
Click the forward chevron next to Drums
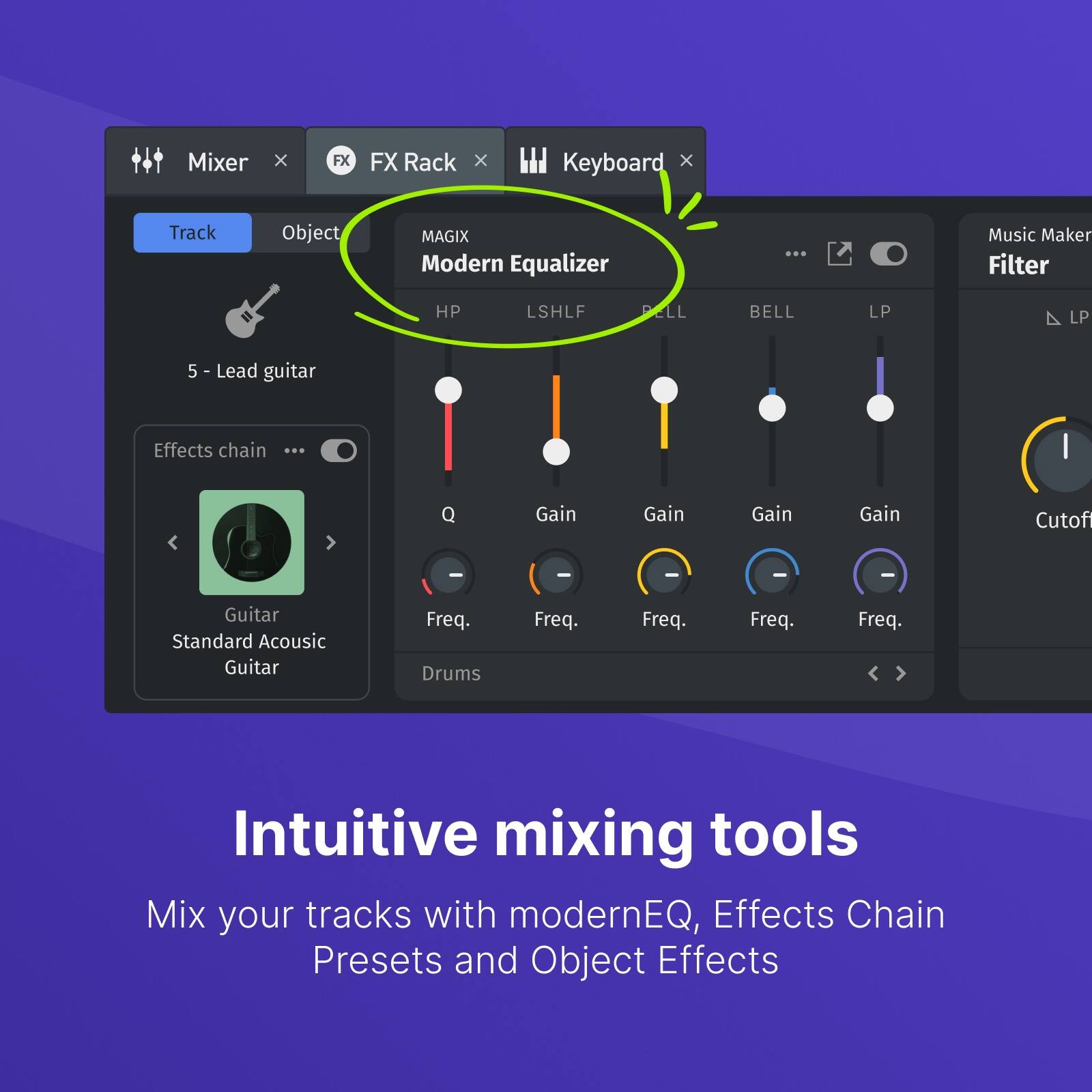click(900, 674)
